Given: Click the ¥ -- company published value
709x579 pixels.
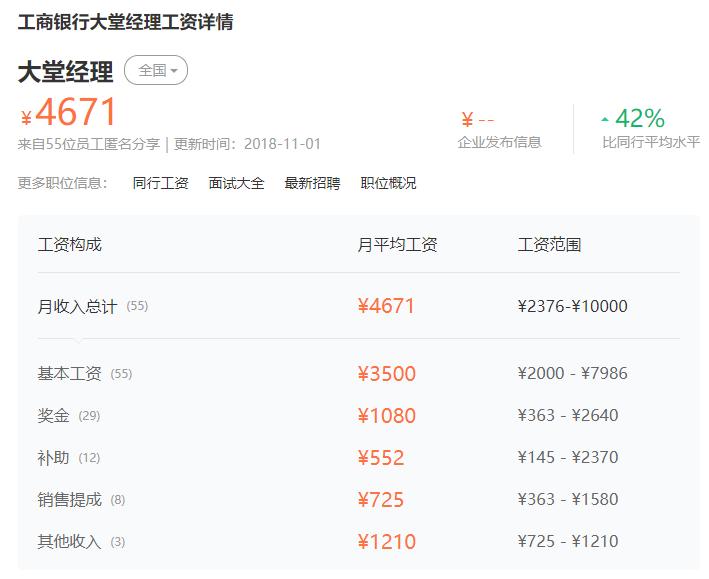Looking at the screenshot, I should tap(477, 120).
